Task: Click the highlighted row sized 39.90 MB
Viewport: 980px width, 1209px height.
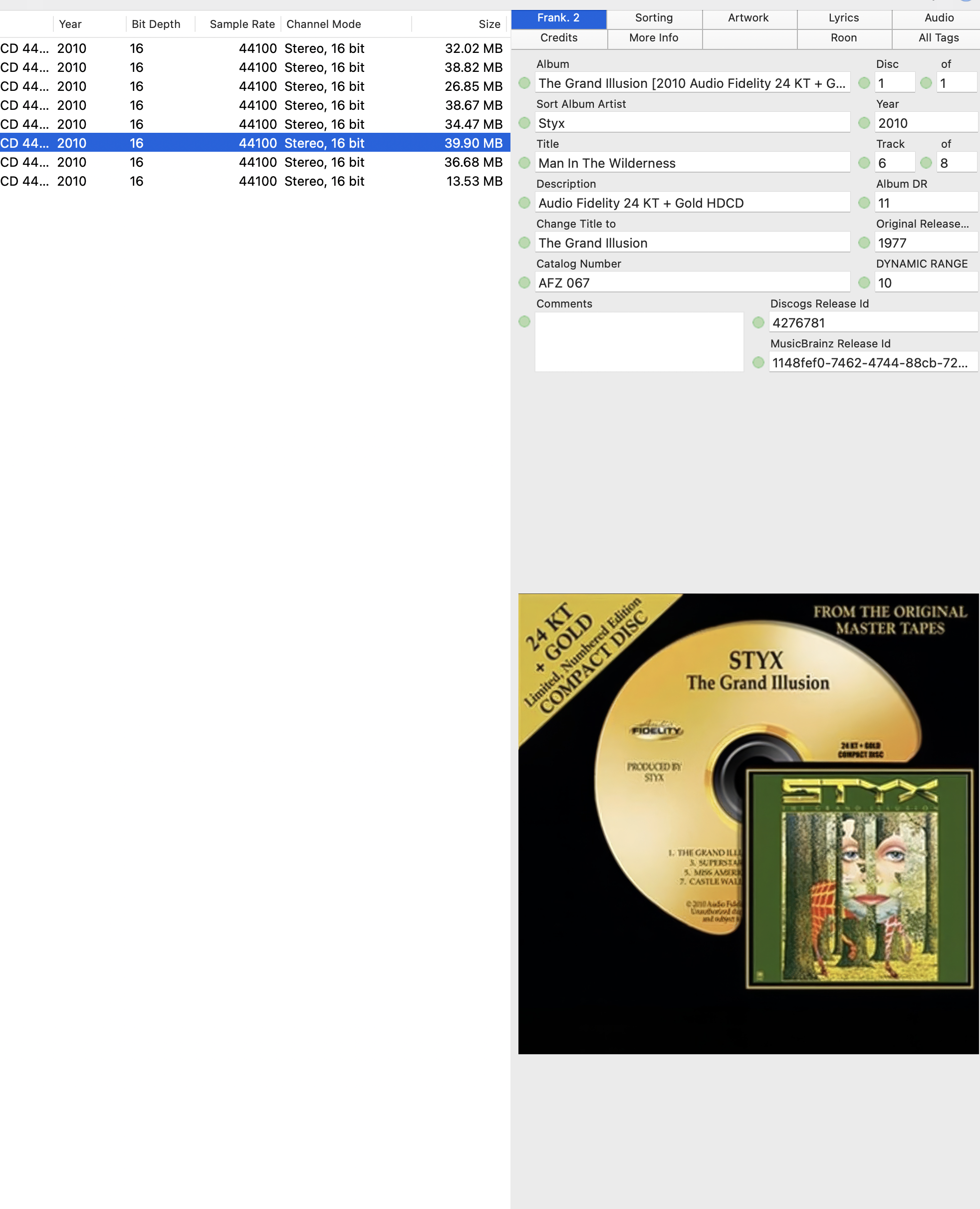Action: pos(255,143)
